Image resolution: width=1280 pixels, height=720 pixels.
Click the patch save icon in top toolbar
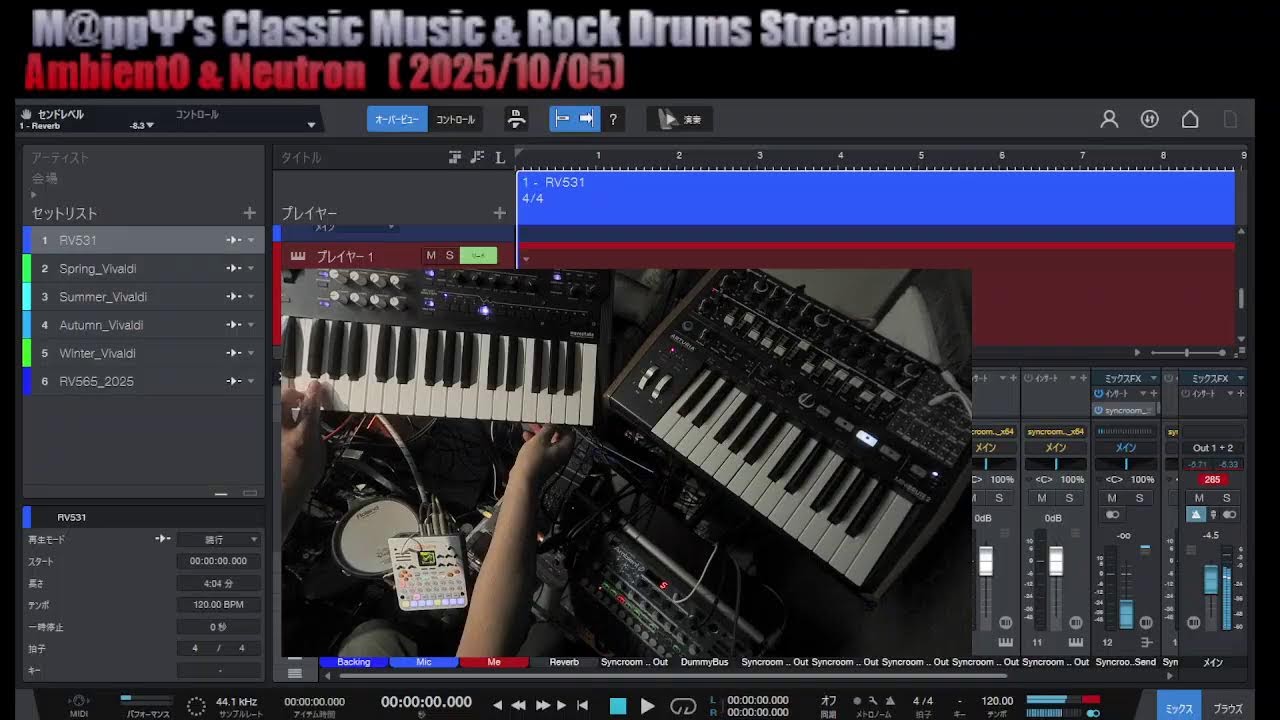click(x=516, y=119)
